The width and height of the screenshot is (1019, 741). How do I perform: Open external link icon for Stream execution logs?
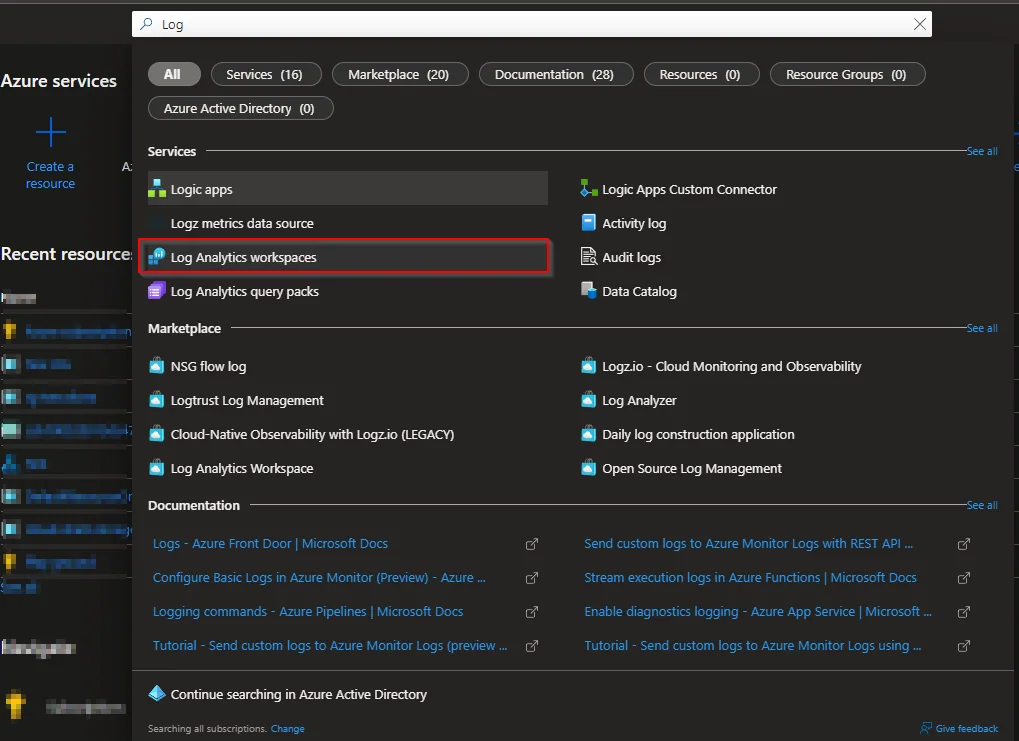(964, 578)
